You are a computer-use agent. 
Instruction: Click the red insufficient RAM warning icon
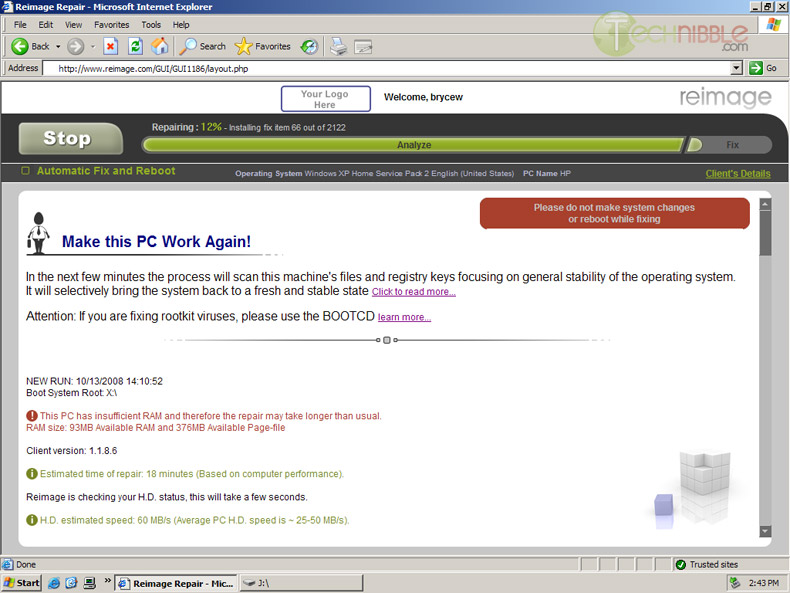[32, 416]
